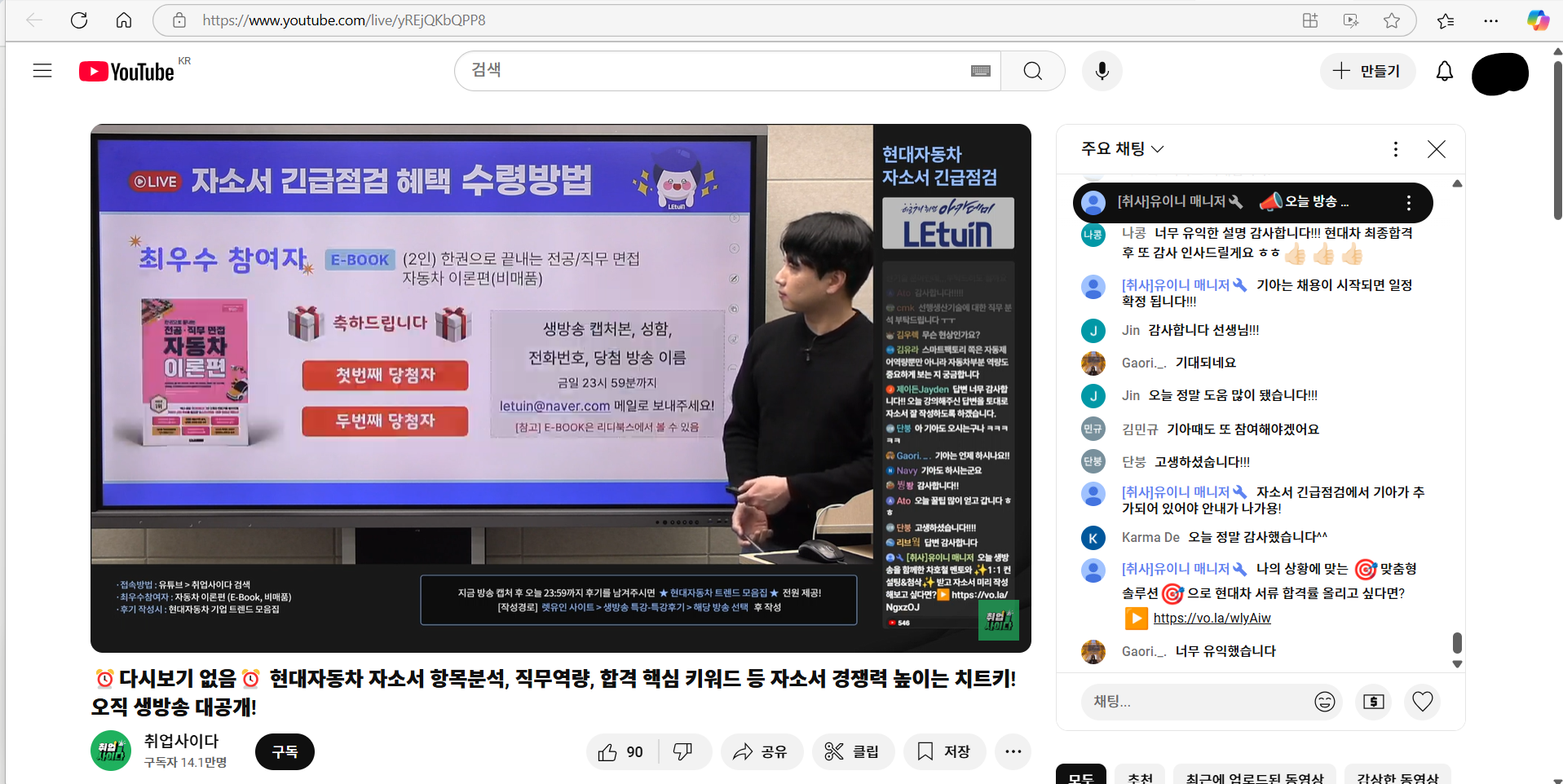Go to YouTube home via logo

[x=126, y=72]
